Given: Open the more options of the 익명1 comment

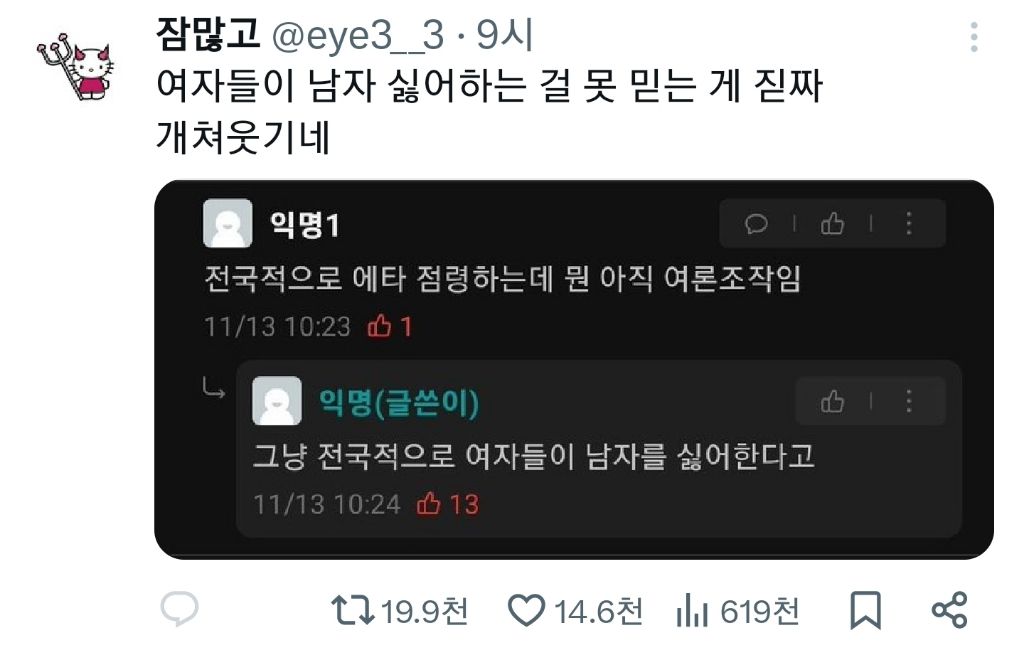Looking at the screenshot, I should tap(909, 224).
